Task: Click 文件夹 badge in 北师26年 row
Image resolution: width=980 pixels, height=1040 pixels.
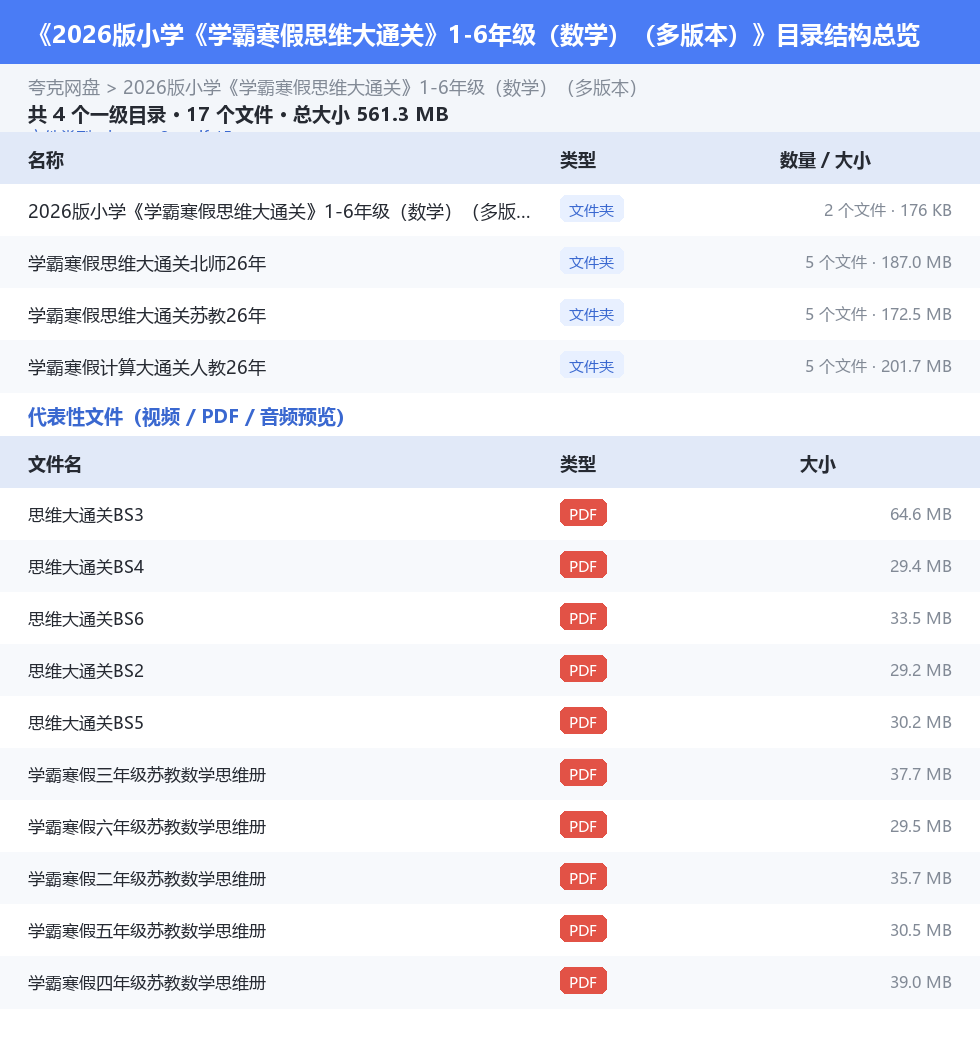Action: click(x=591, y=262)
